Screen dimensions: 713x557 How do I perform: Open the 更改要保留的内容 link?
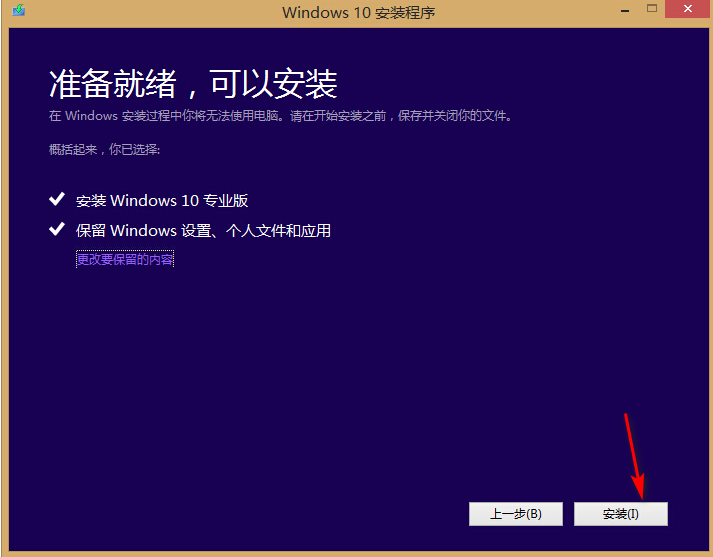(125, 259)
